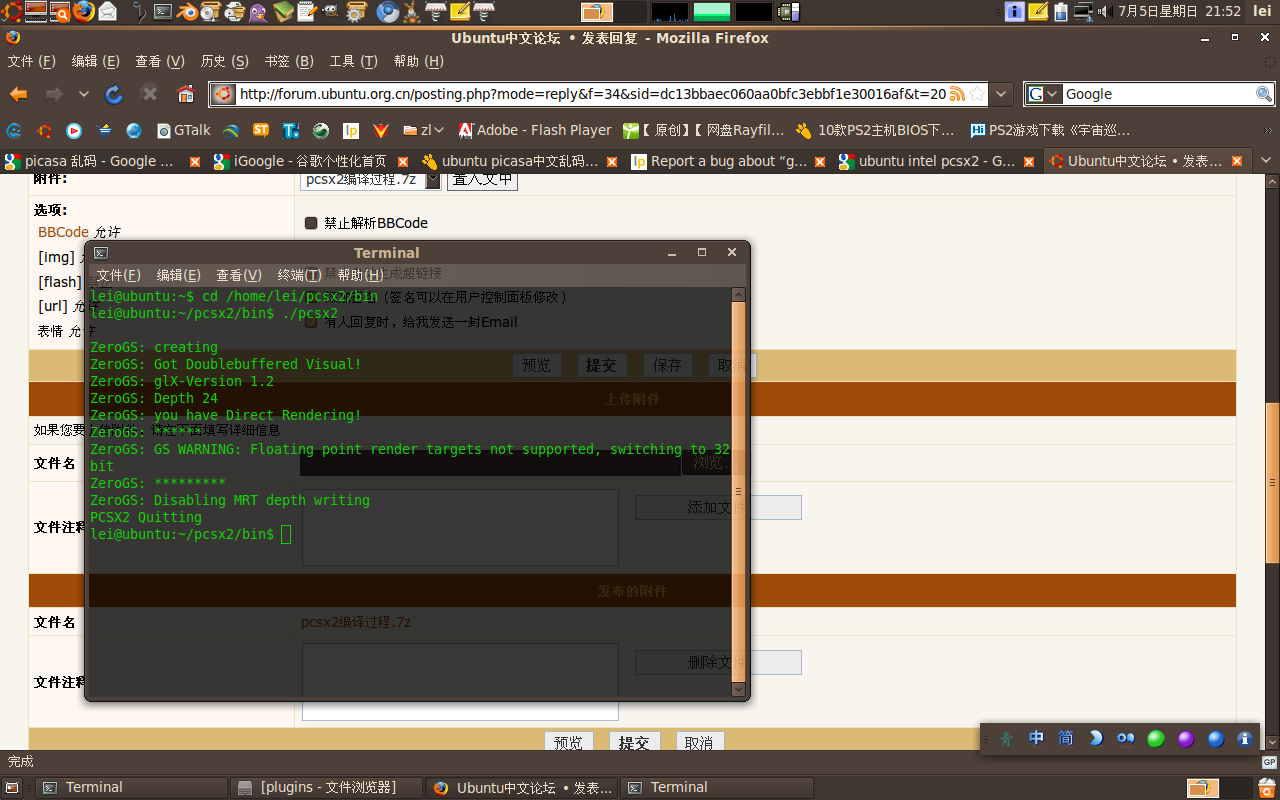Click Terminal window vertical scrollbar
Image resolution: width=1280 pixels, height=800 pixels.
point(739,492)
